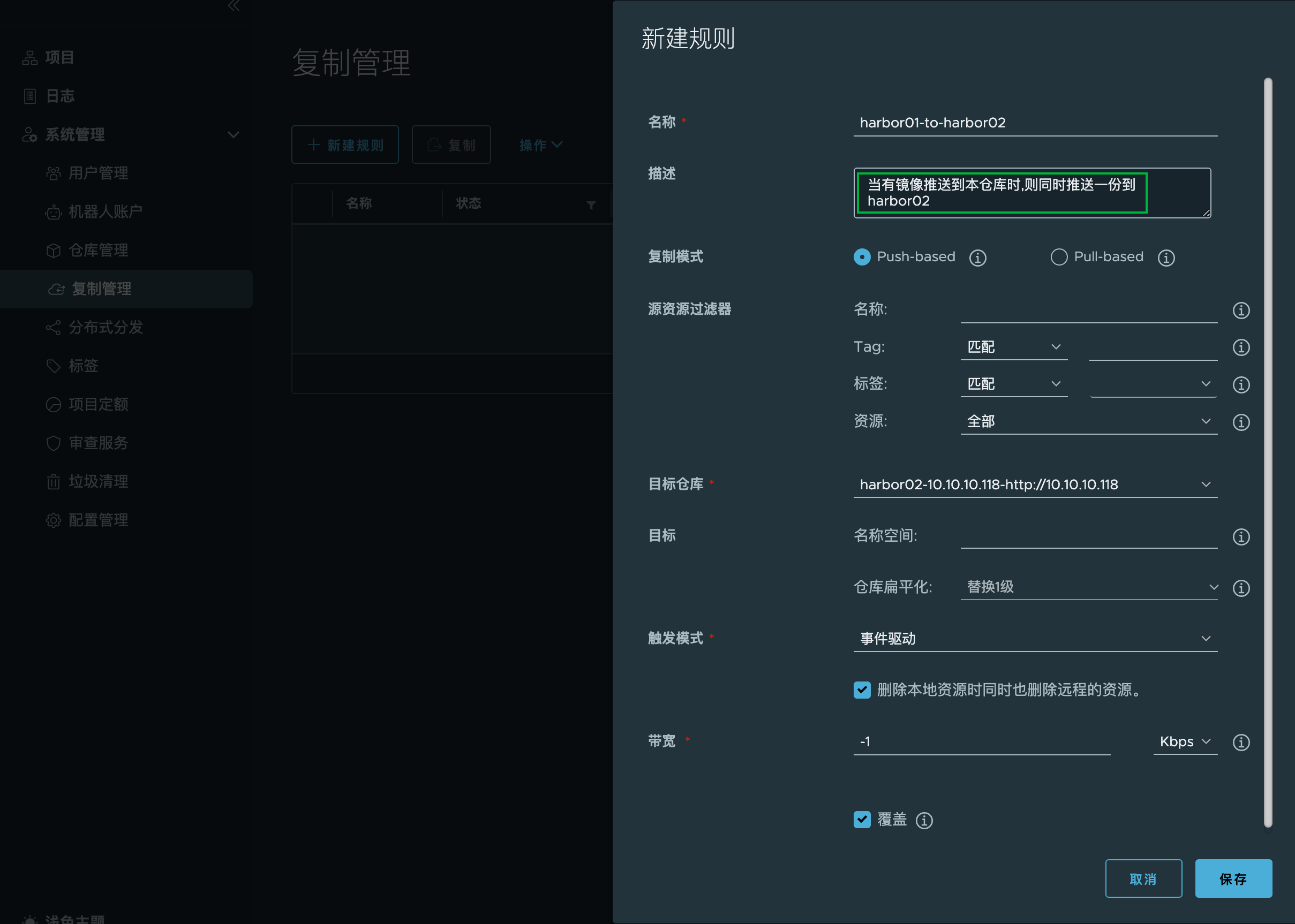
Task: Click the 仓库管理 cube icon
Action: point(53,251)
